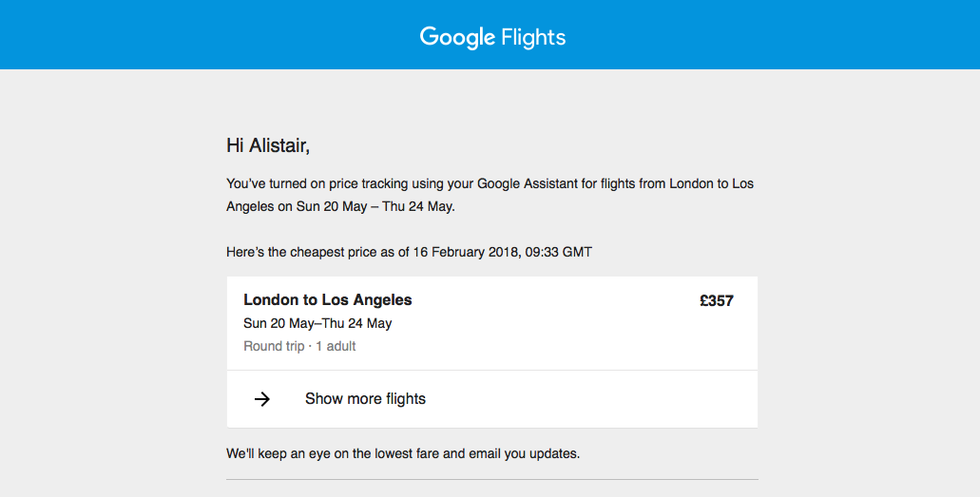Click the £357 price
The width and height of the screenshot is (980, 497).
716,301
